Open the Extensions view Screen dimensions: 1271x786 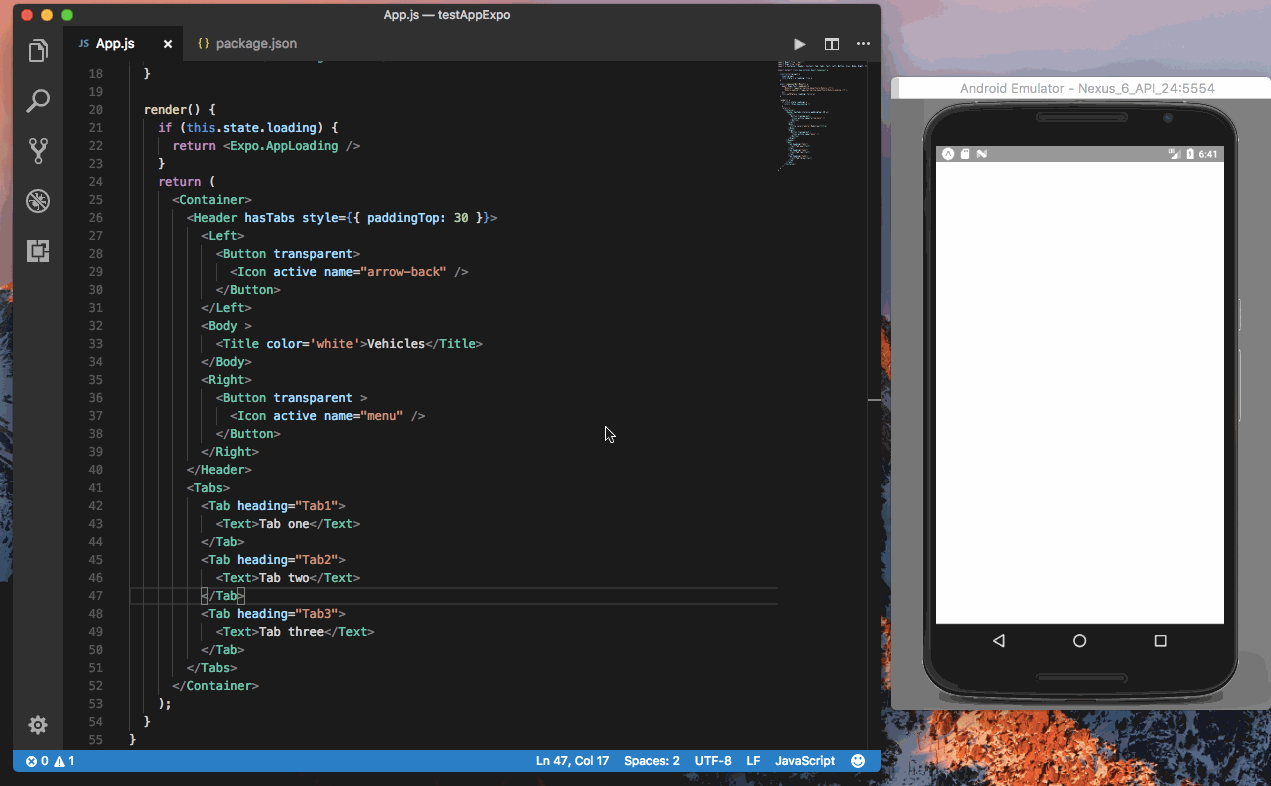pyautogui.click(x=38, y=251)
